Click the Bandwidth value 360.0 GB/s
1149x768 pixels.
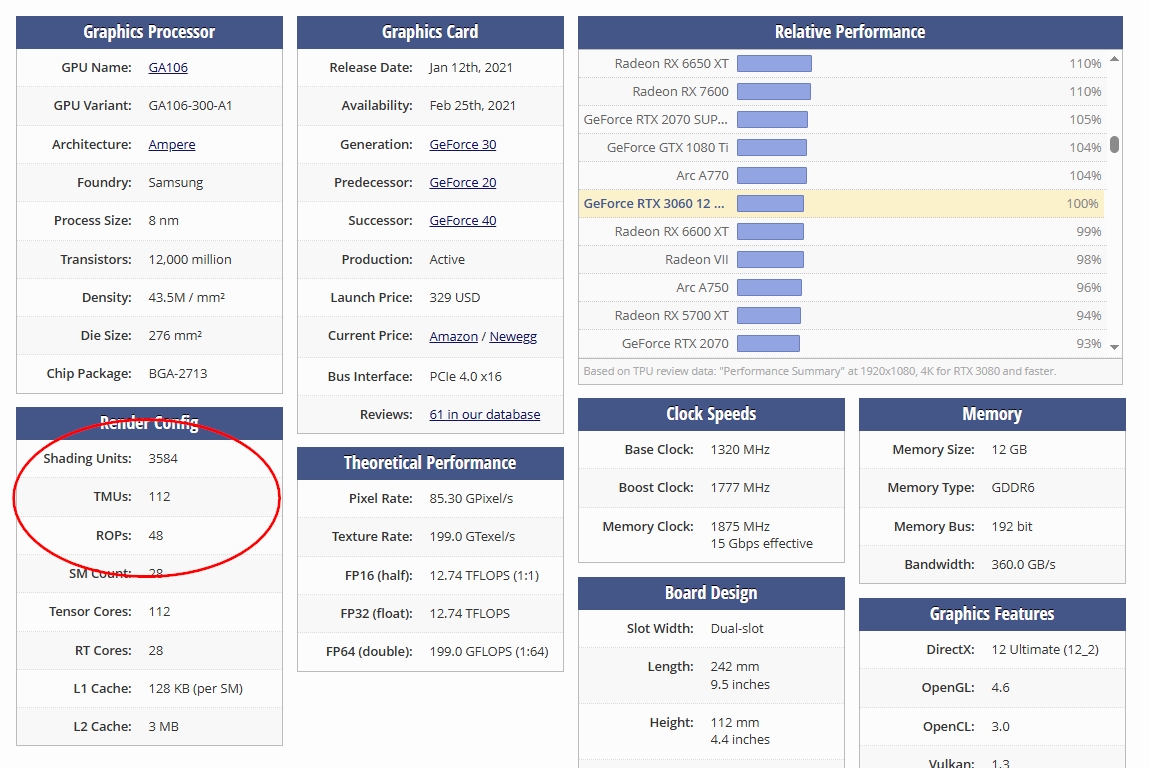point(1024,565)
